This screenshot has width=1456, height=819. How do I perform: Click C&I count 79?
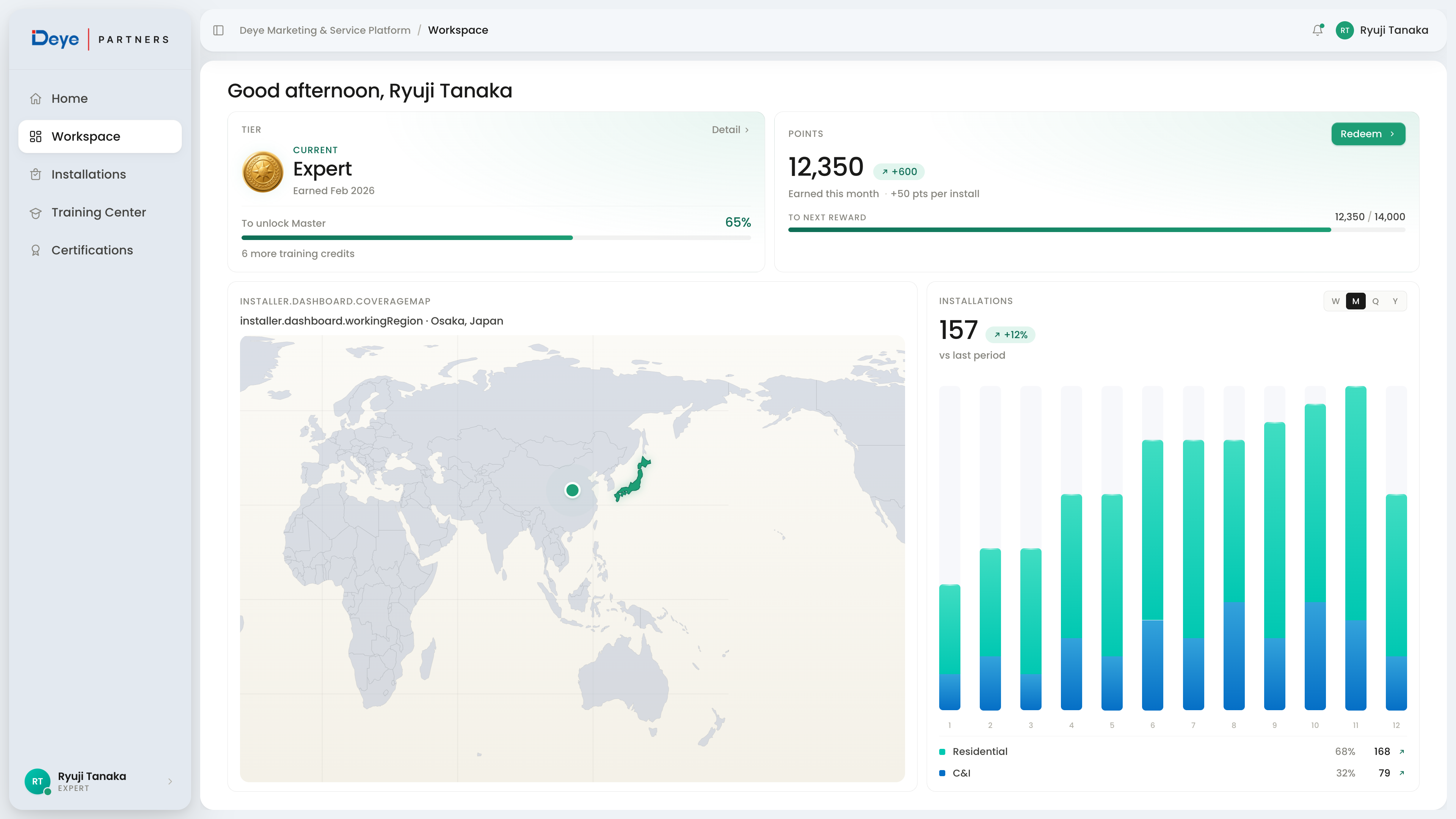1384,773
